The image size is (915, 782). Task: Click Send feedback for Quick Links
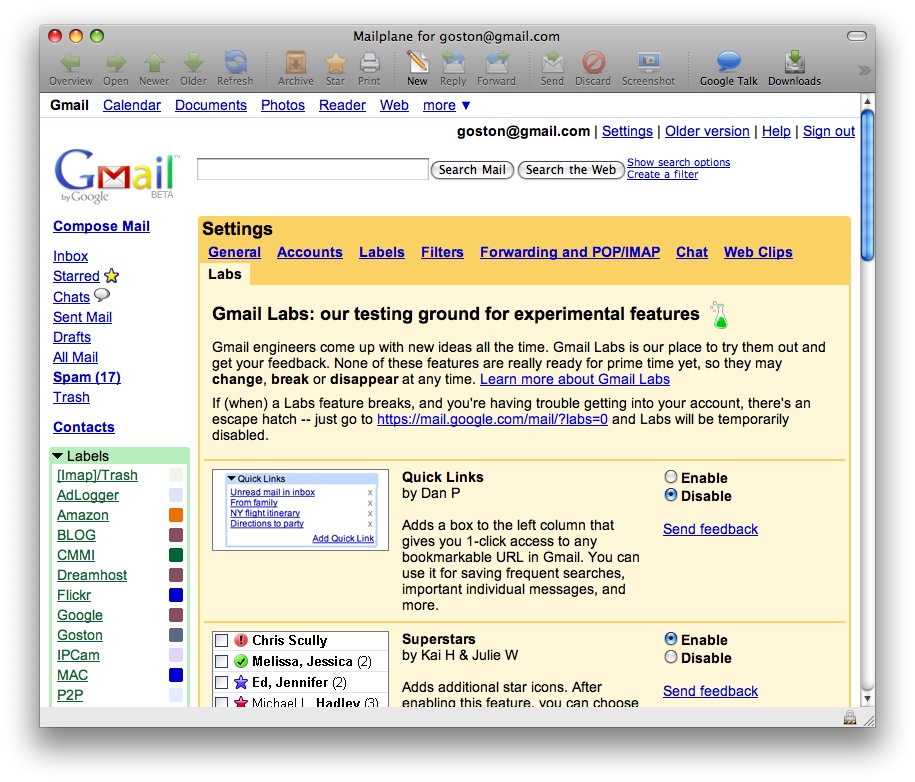pos(711,529)
